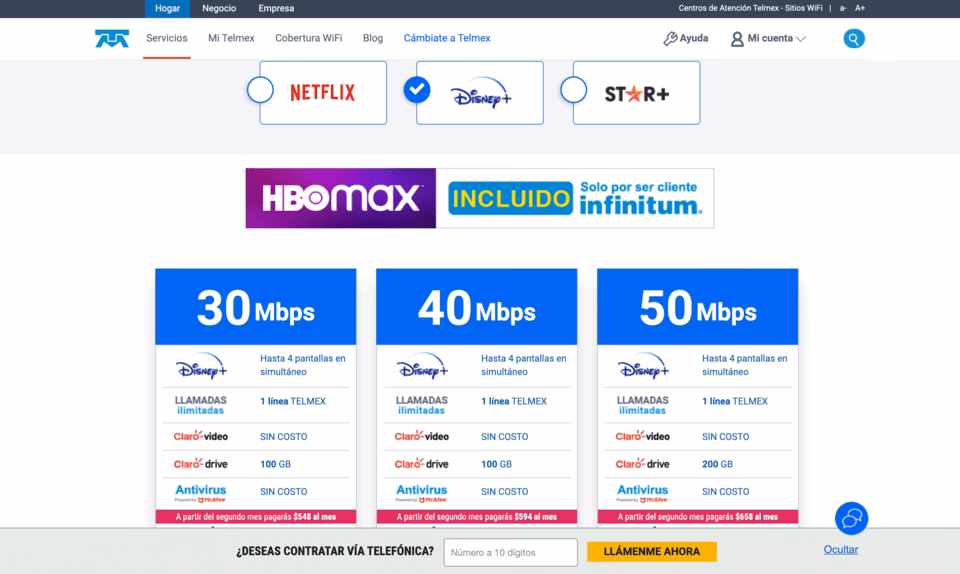Click Claro drive logo in 30 Mbps card
Viewport: 960px width, 574px height.
pyautogui.click(x=200, y=464)
